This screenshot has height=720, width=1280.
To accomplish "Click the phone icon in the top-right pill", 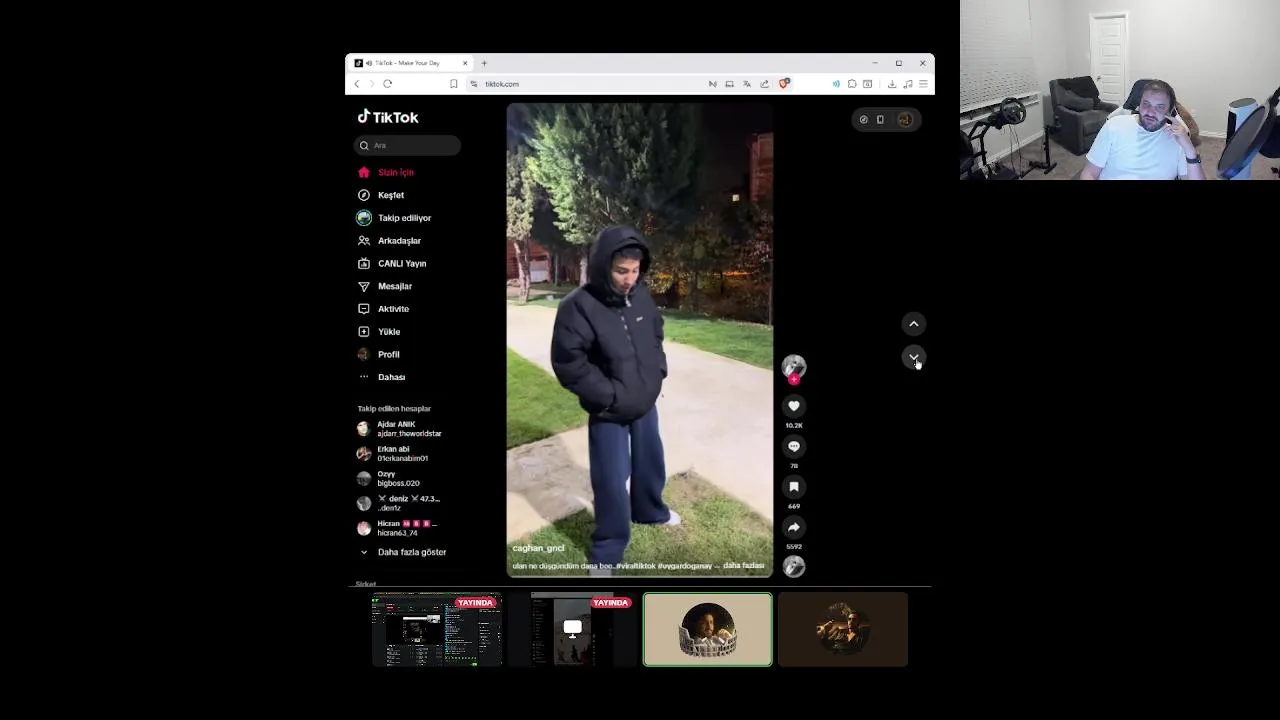I will click(880, 120).
